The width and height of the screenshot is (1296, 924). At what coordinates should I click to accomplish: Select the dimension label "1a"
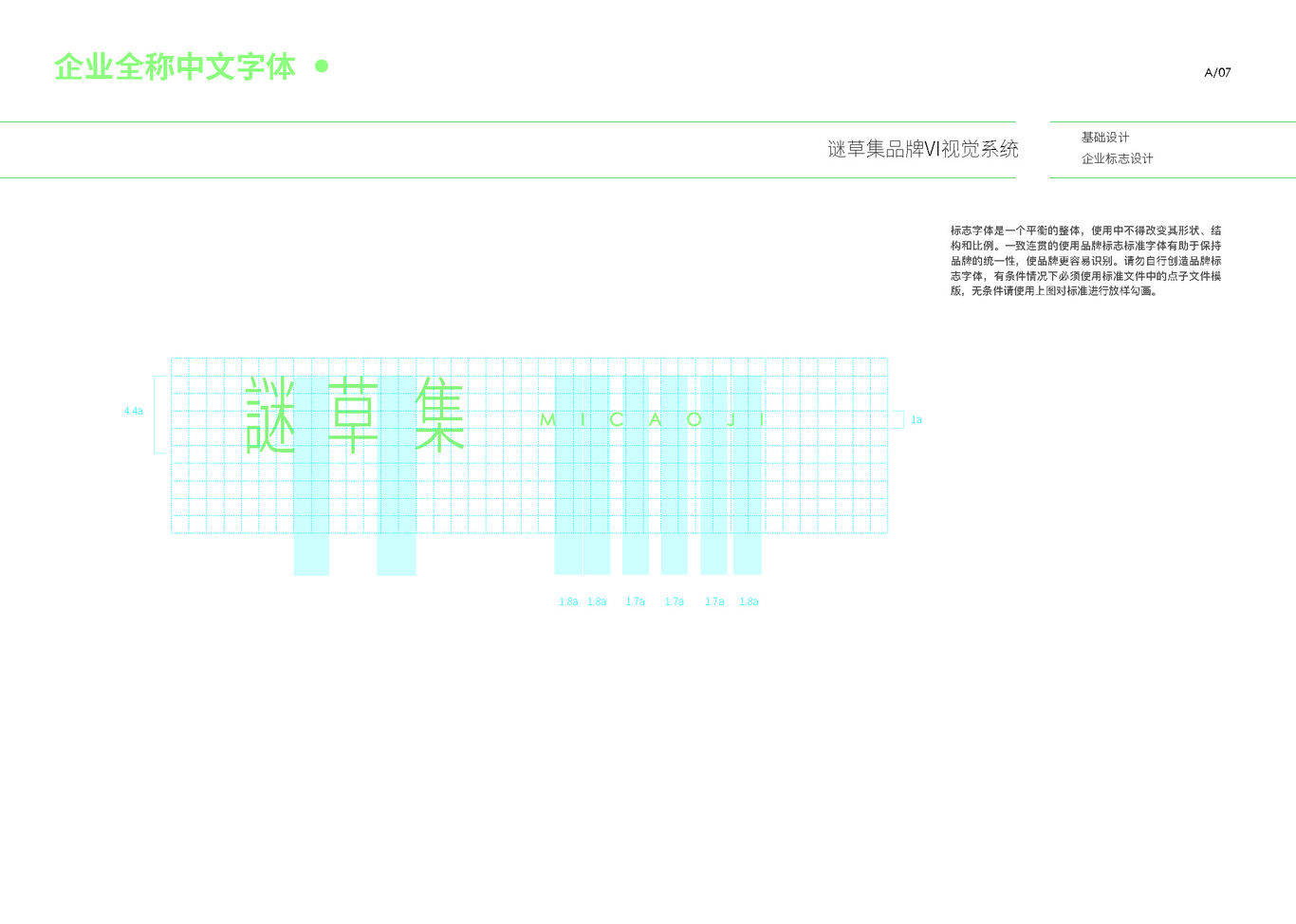point(916,419)
